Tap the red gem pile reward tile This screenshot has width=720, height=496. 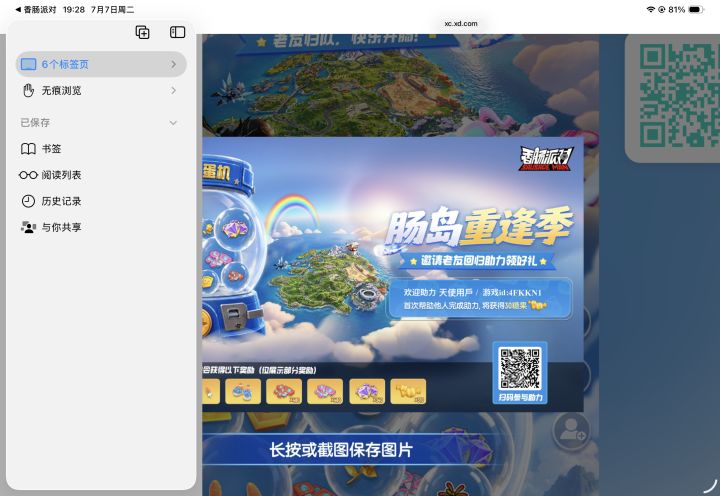click(284, 391)
